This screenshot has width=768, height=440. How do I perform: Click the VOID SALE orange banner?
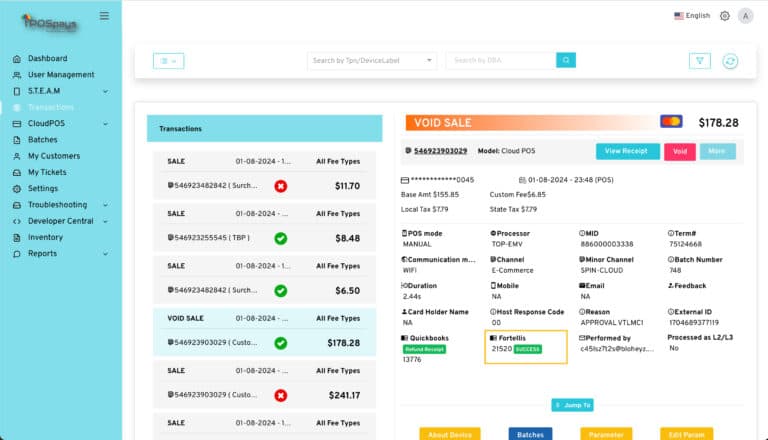click(531, 122)
